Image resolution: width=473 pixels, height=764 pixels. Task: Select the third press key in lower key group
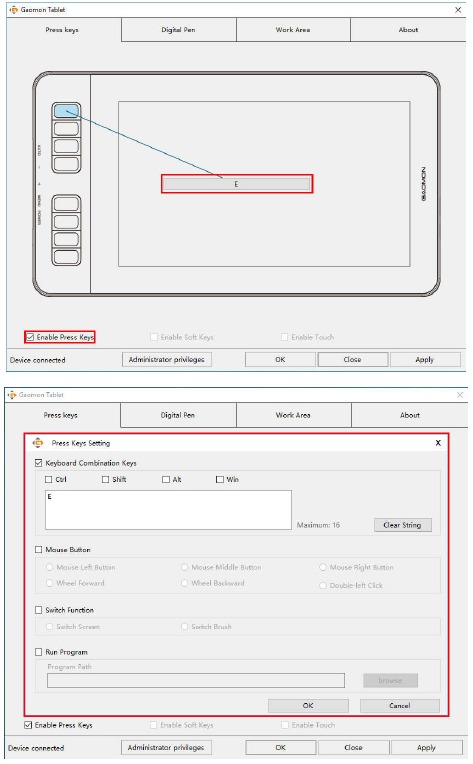66,239
